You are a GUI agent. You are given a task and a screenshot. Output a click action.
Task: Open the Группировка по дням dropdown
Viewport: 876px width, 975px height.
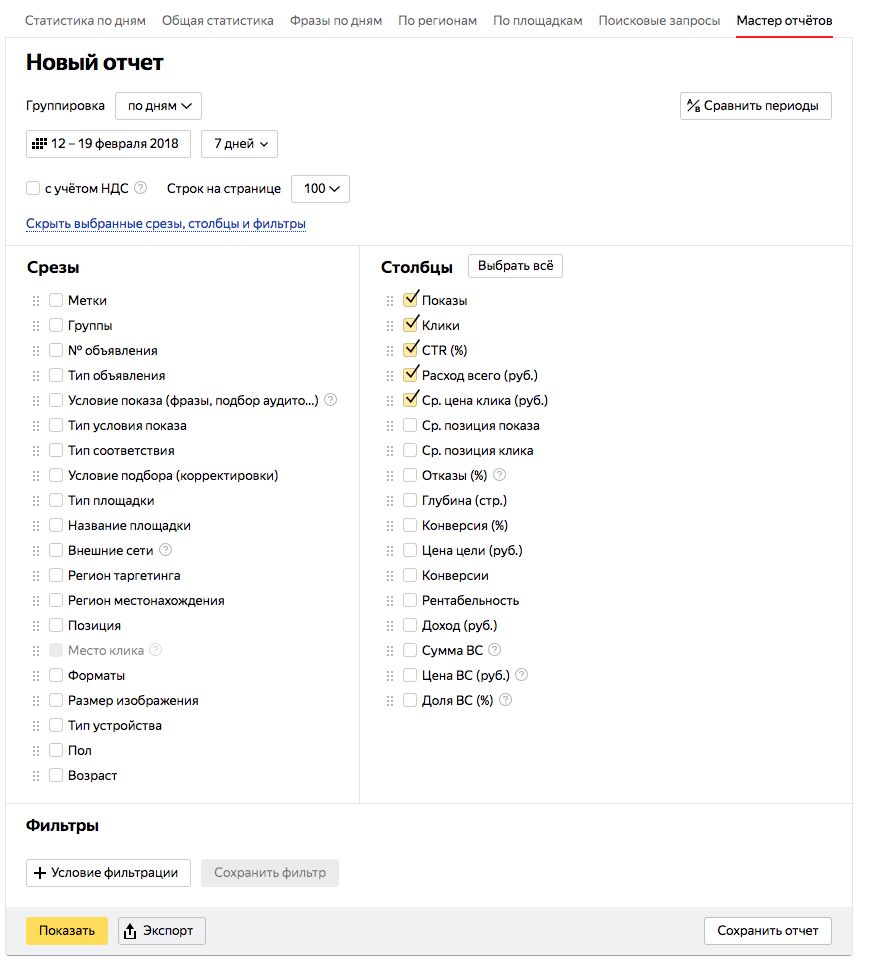pos(158,106)
